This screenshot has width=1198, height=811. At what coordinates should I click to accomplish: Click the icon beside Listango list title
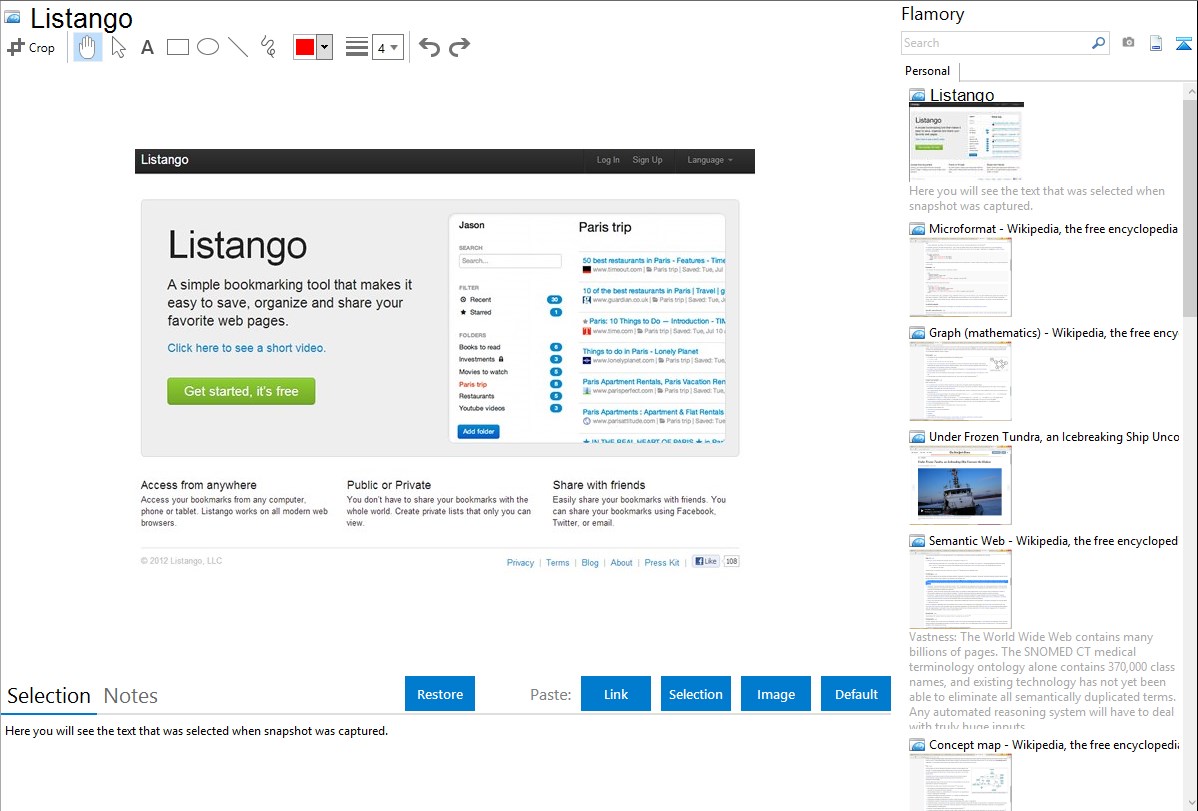pos(917,96)
